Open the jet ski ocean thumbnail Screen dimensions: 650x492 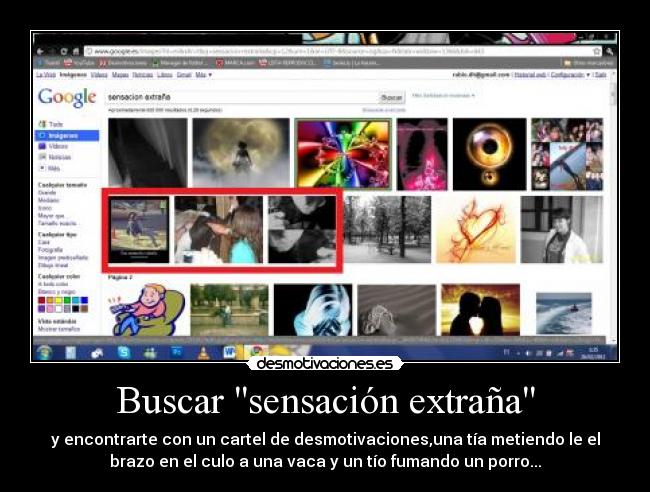click(x=564, y=313)
